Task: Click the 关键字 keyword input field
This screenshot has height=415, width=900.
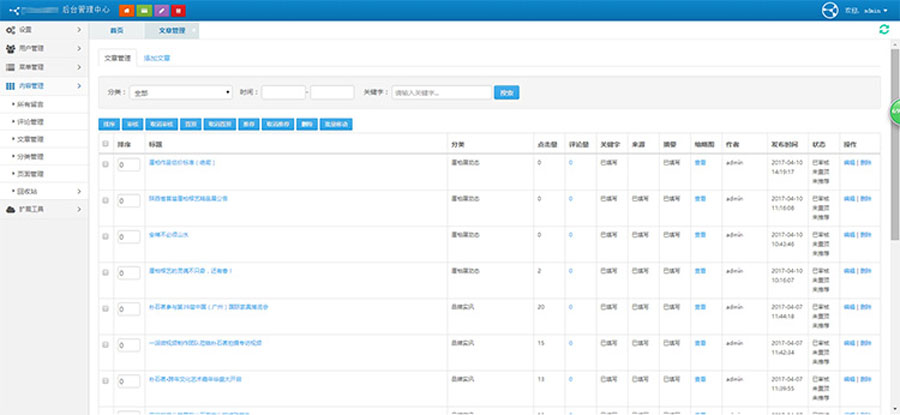Action: pos(440,92)
